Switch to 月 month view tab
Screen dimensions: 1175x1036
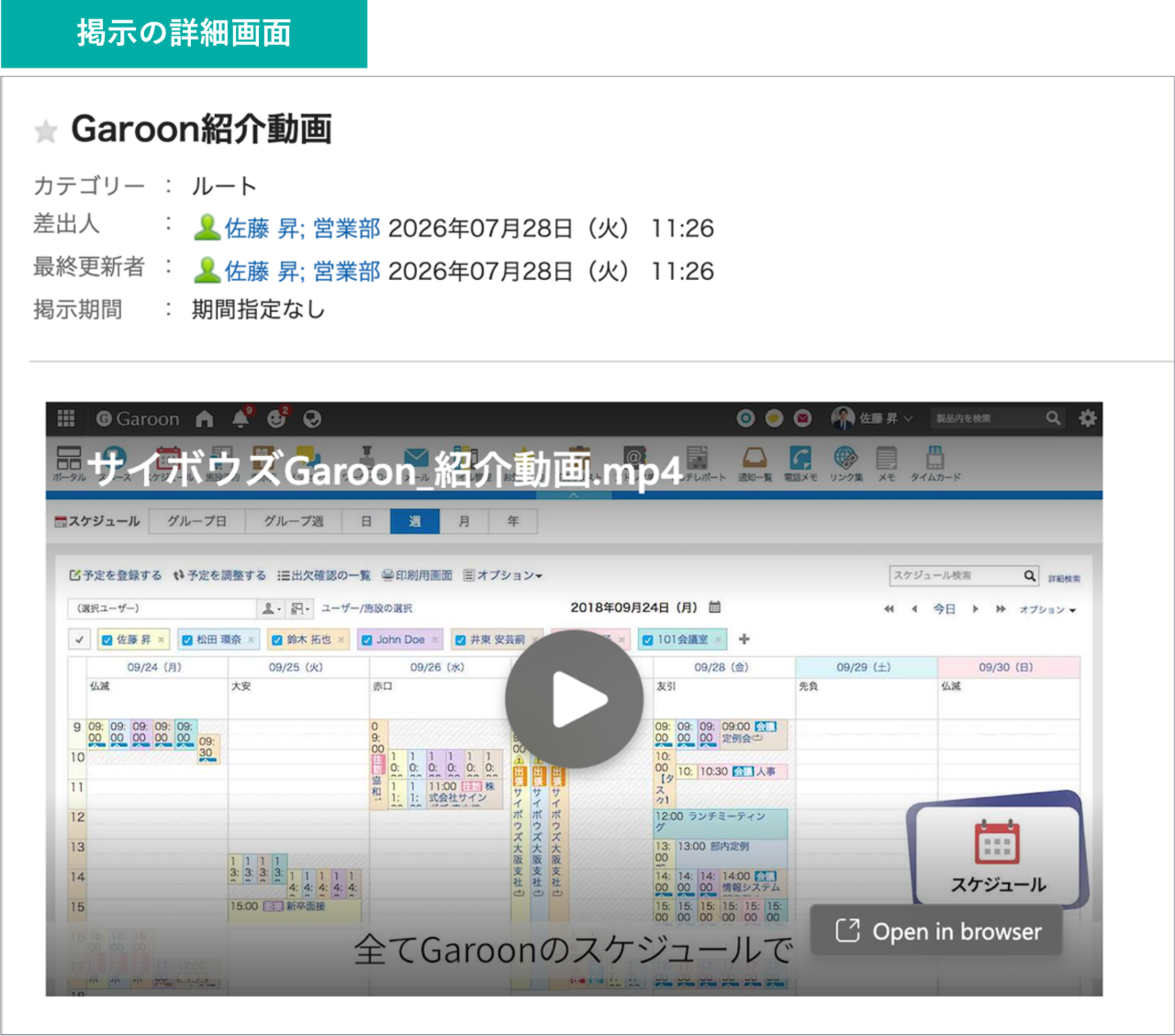point(464,521)
